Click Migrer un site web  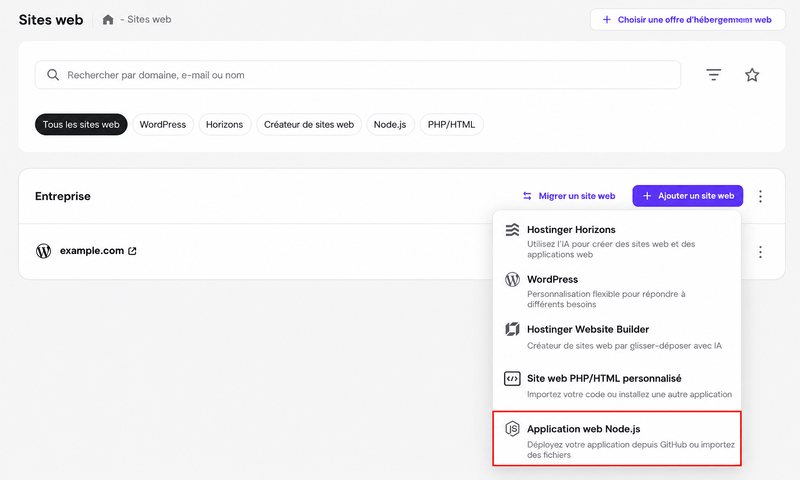(569, 196)
